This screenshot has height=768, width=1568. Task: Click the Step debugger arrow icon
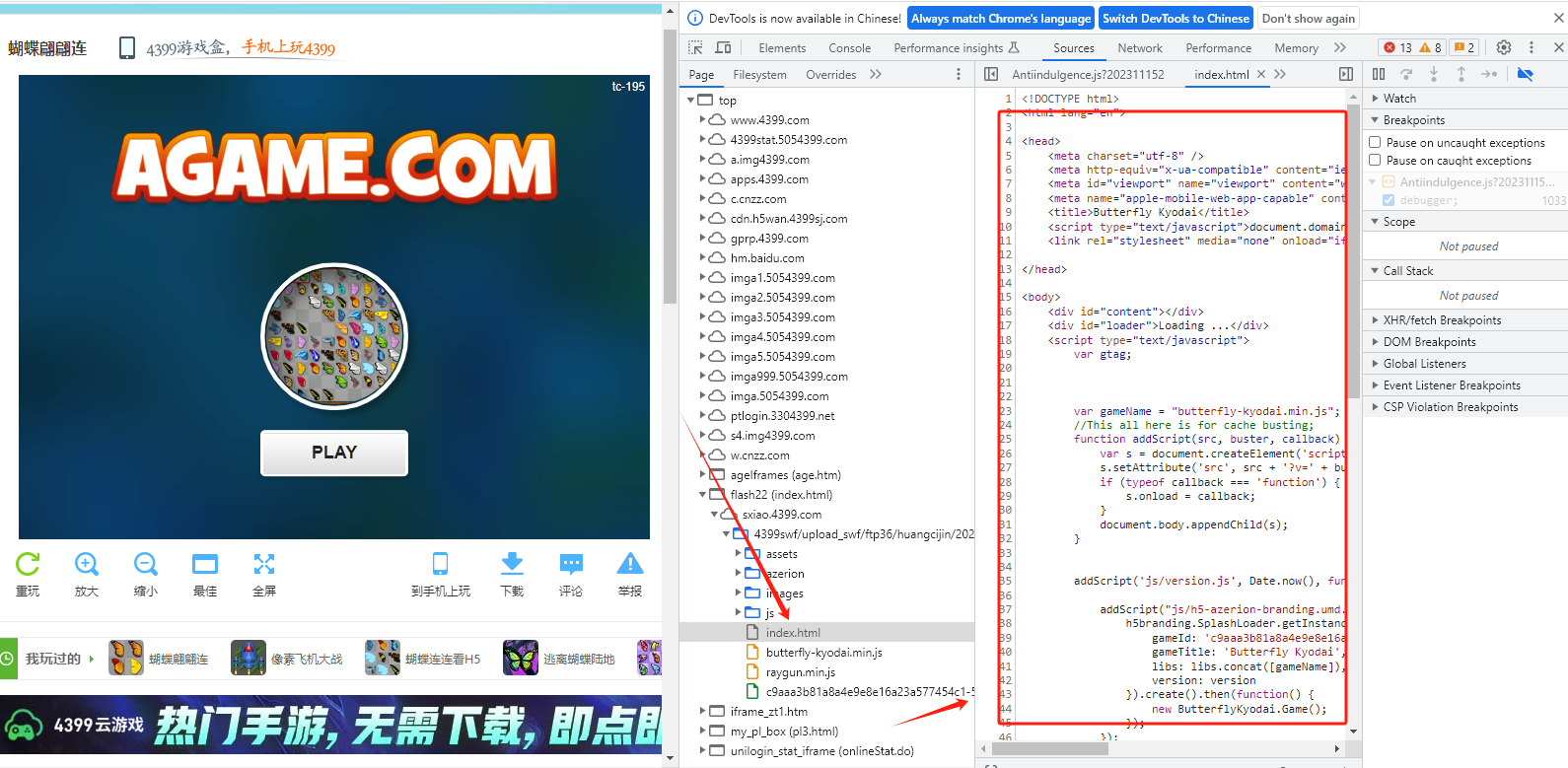1489,74
